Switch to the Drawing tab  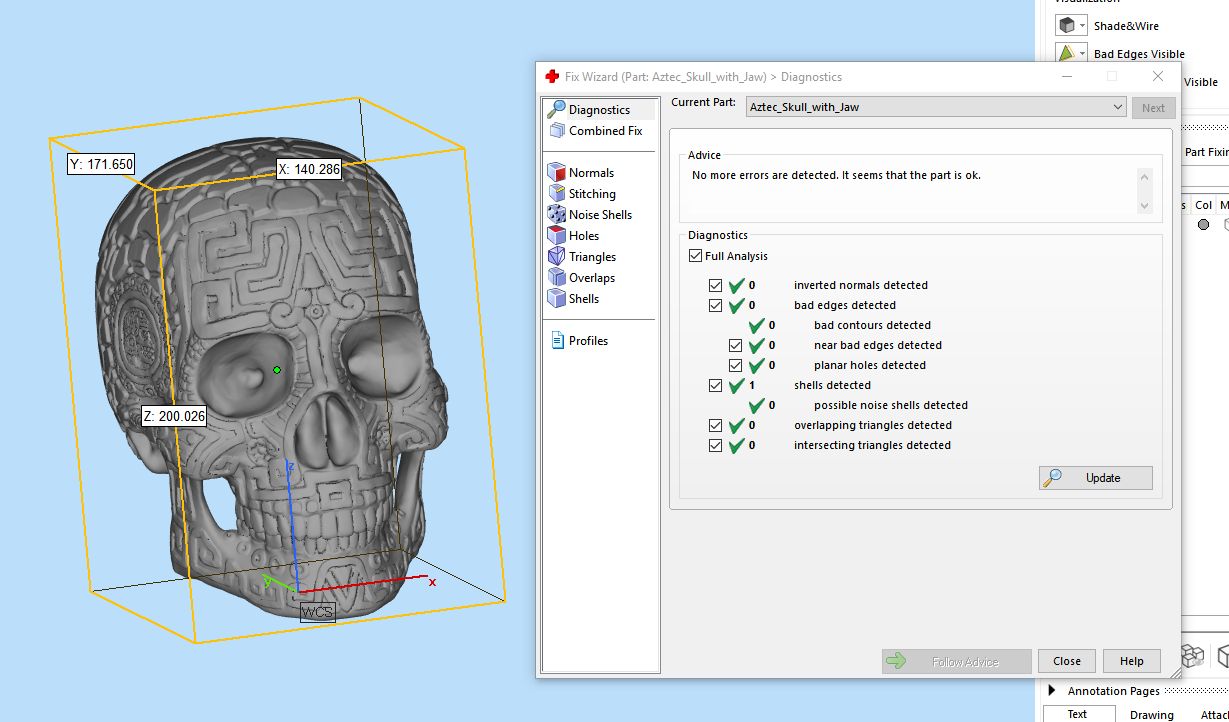pos(1151,714)
